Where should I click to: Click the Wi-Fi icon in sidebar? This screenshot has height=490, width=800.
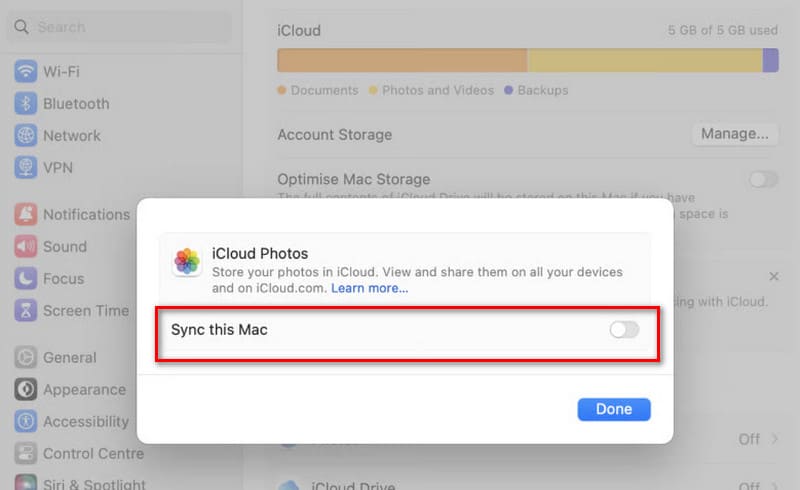click(x=26, y=72)
